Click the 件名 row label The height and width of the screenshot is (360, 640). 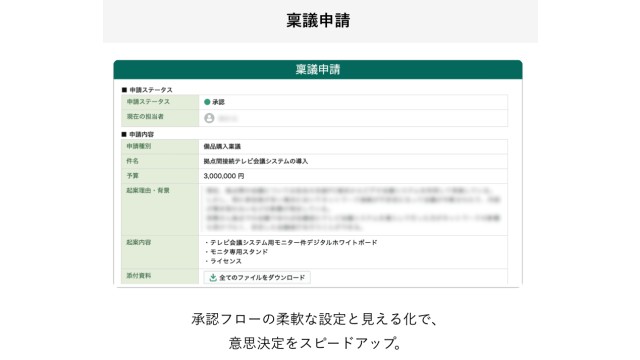point(132,161)
